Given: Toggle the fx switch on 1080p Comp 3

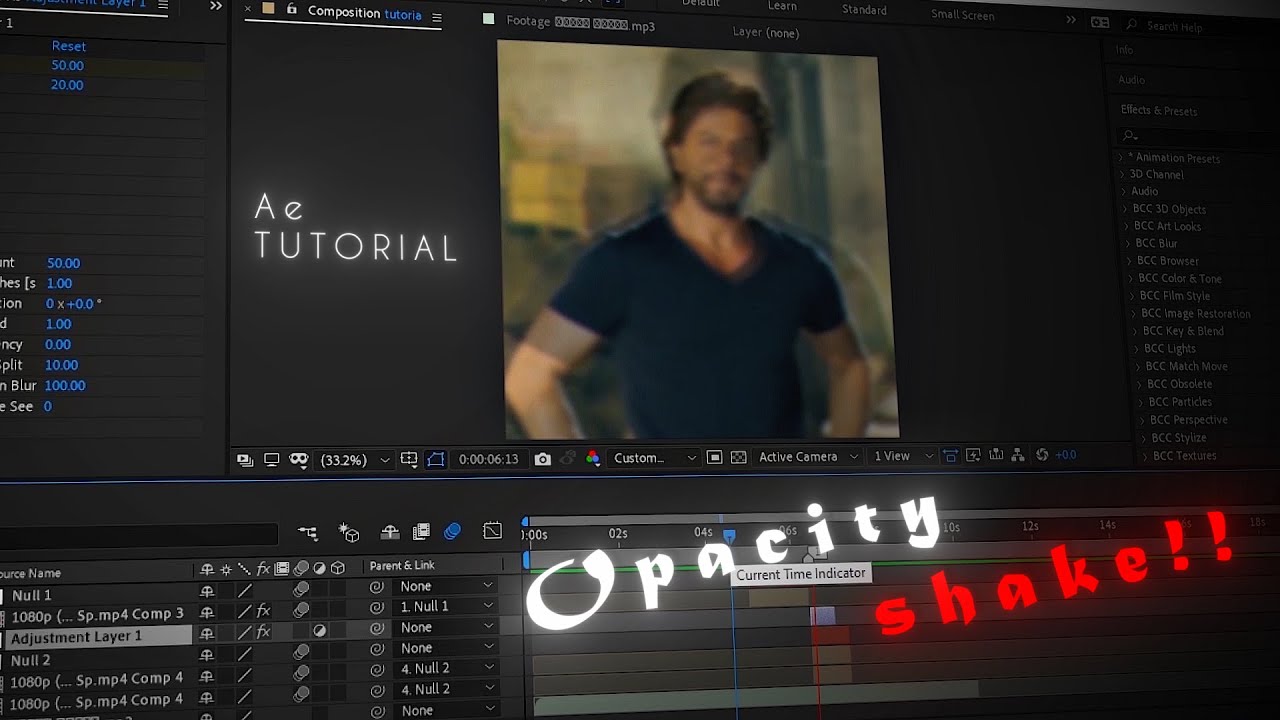Looking at the screenshot, I should tap(263, 610).
